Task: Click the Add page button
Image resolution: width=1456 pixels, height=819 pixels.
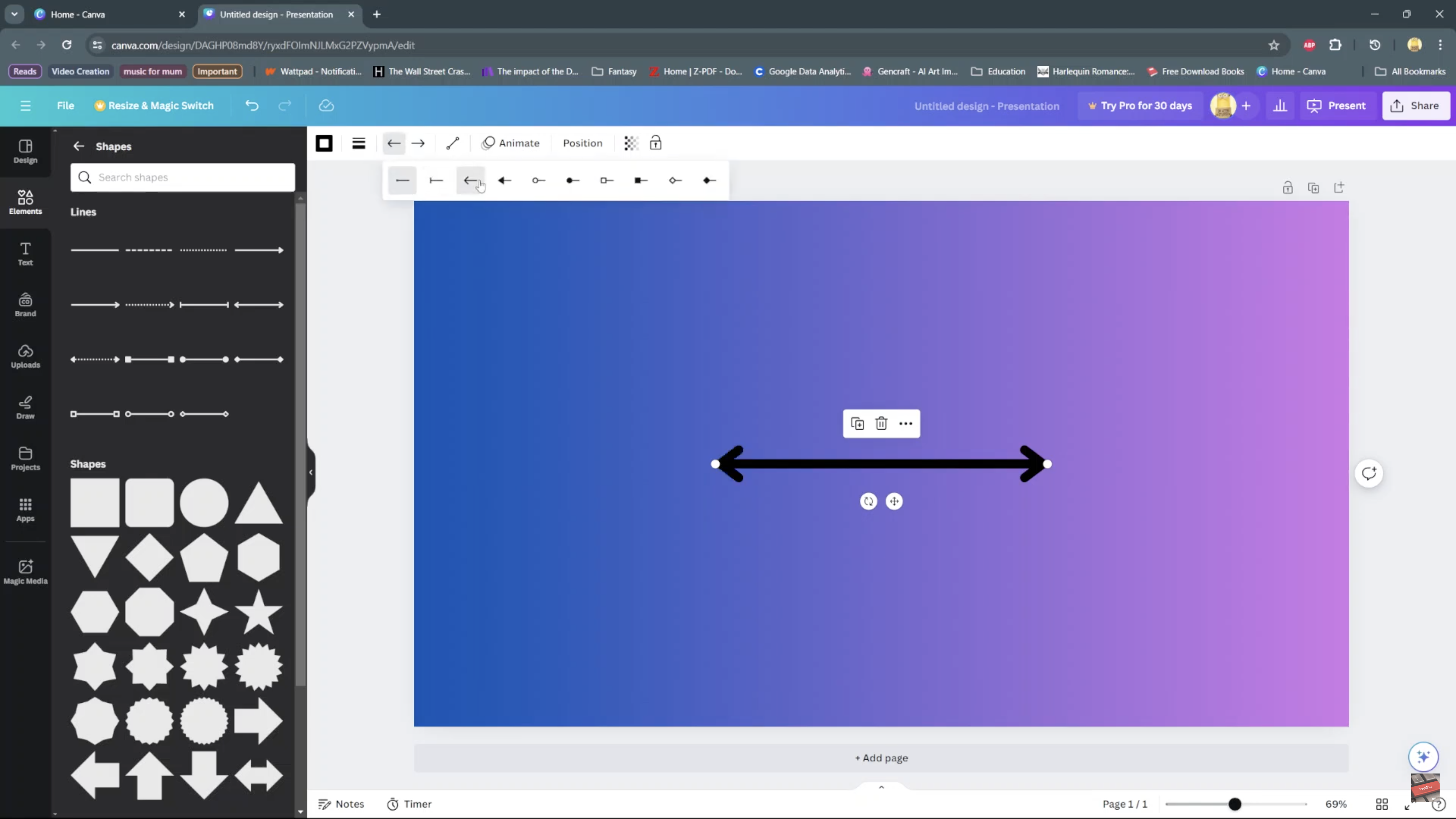Action: [881, 758]
